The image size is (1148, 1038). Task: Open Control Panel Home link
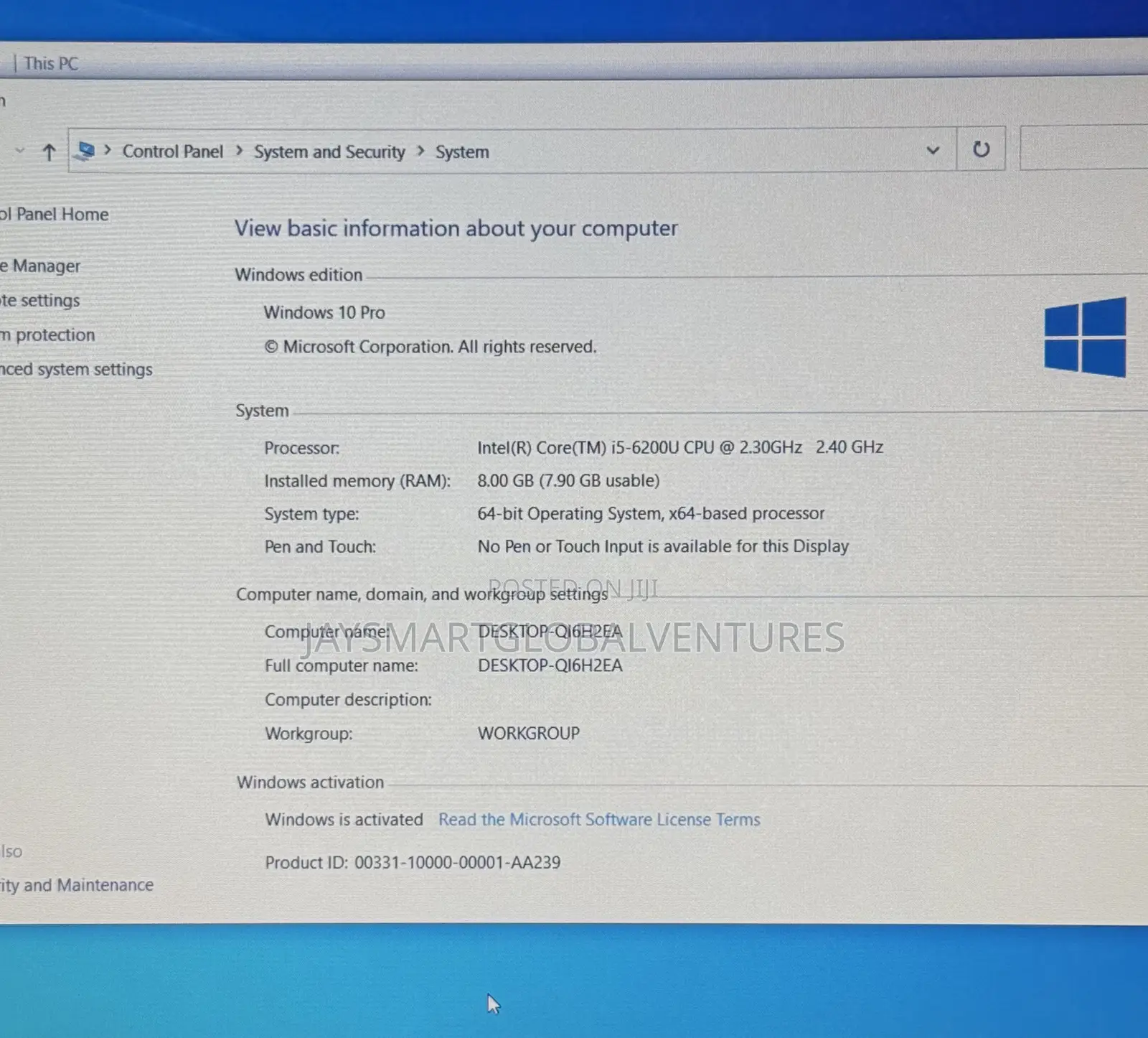point(55,214)
